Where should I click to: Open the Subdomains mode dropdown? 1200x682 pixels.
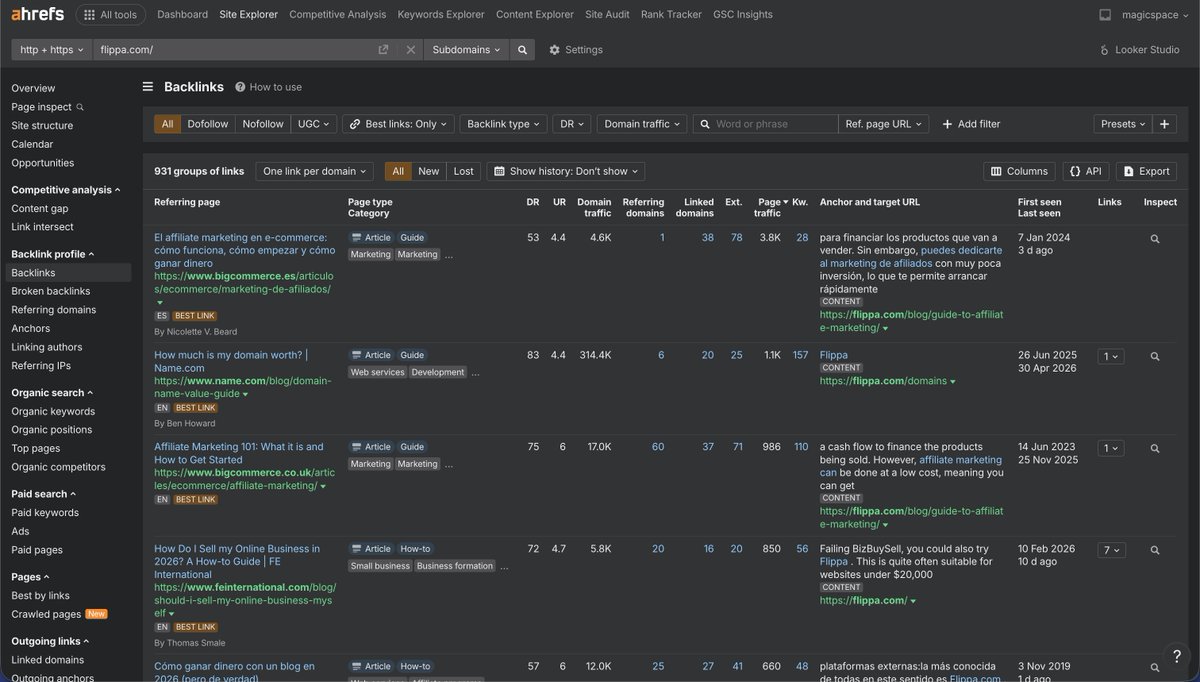click(466, 50)
